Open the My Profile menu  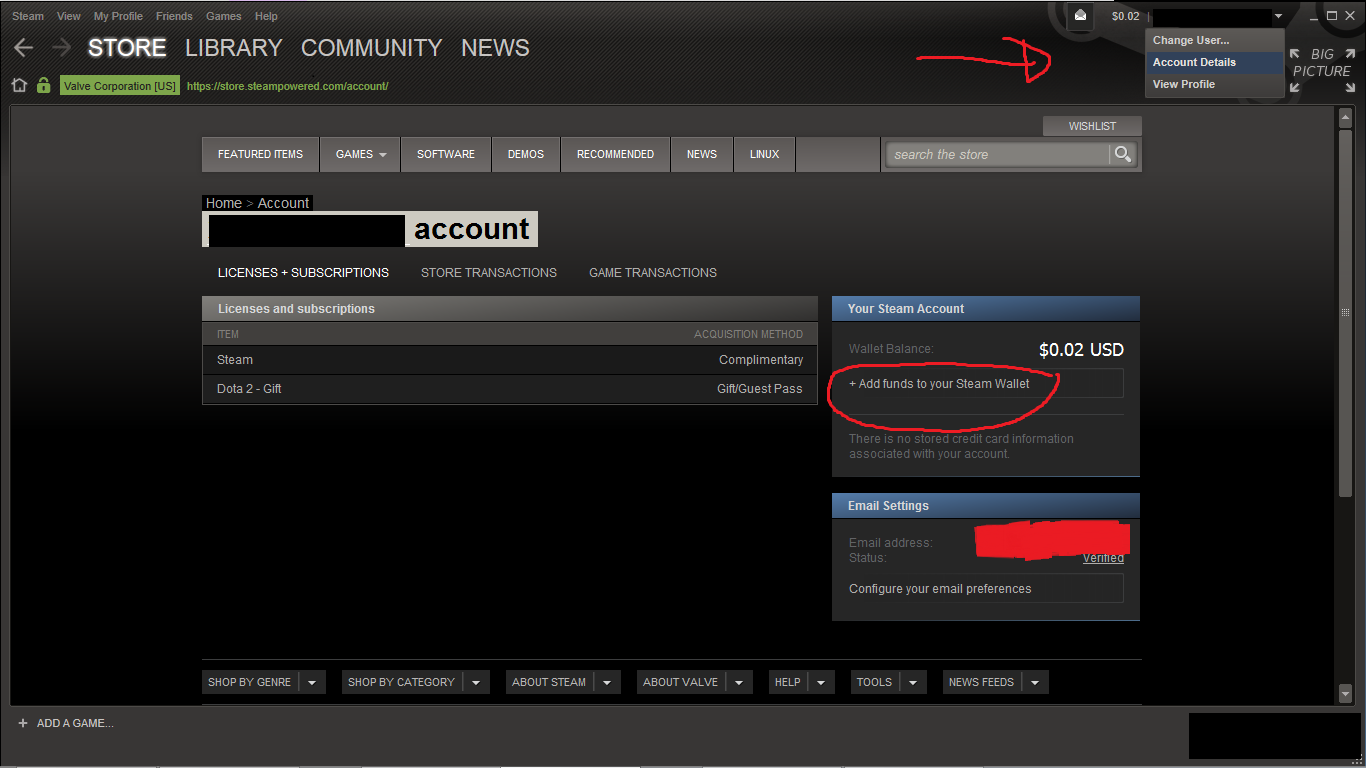click(x=118, y=16)
